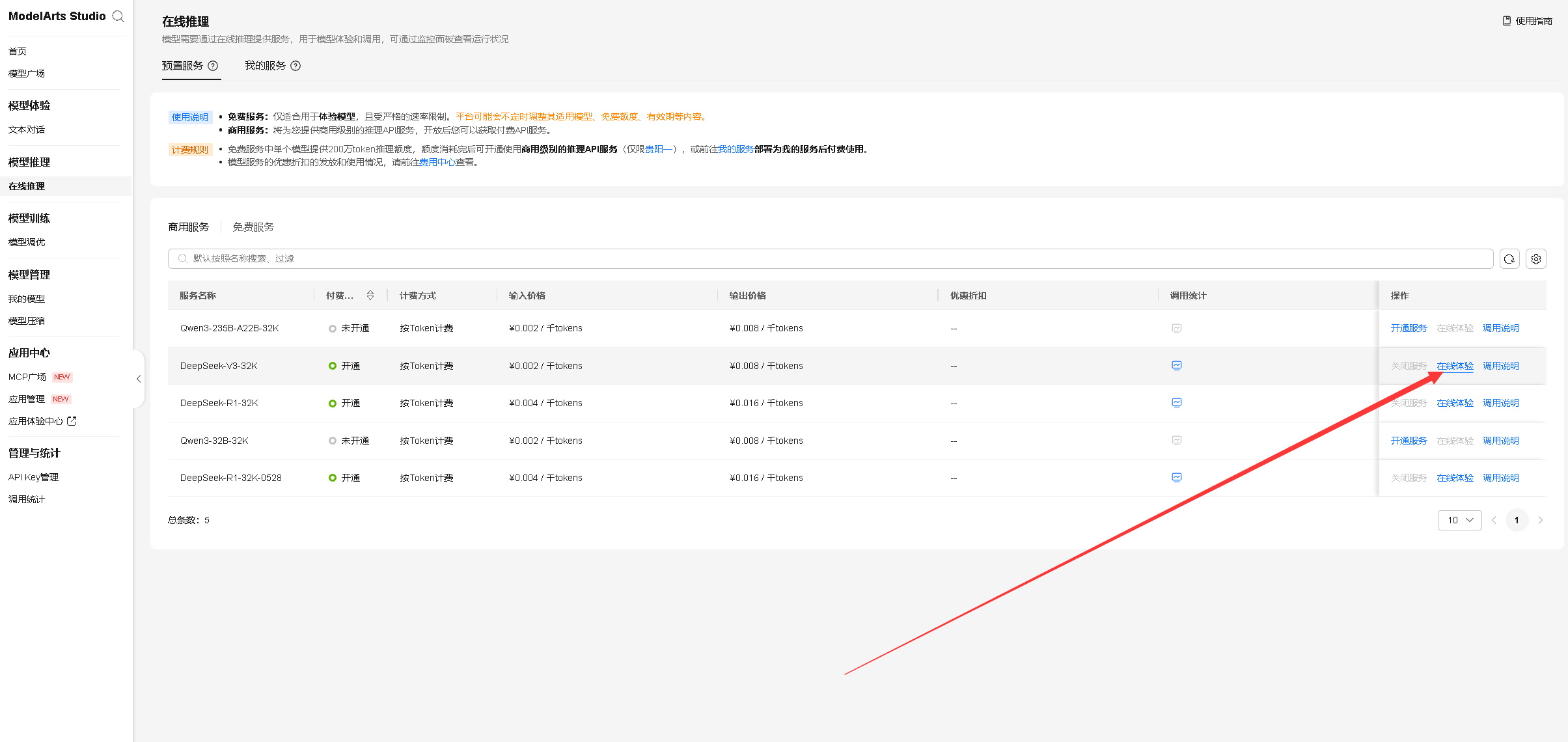View call statistics for Qwen3-235B-A22B-32K

(1176, 328)
